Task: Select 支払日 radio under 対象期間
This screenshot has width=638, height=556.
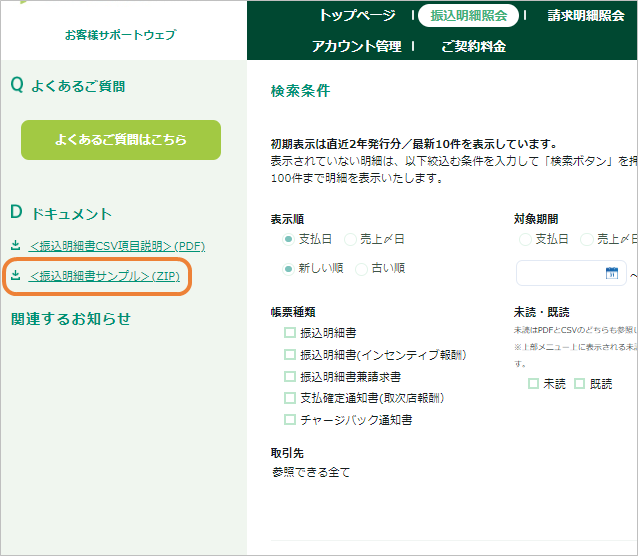Action: pos(525,239)
